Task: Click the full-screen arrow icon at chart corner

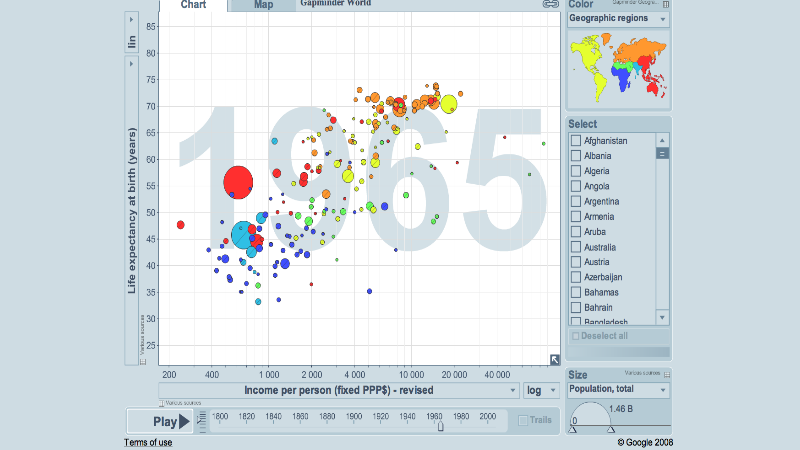Action: pos(554,360)
